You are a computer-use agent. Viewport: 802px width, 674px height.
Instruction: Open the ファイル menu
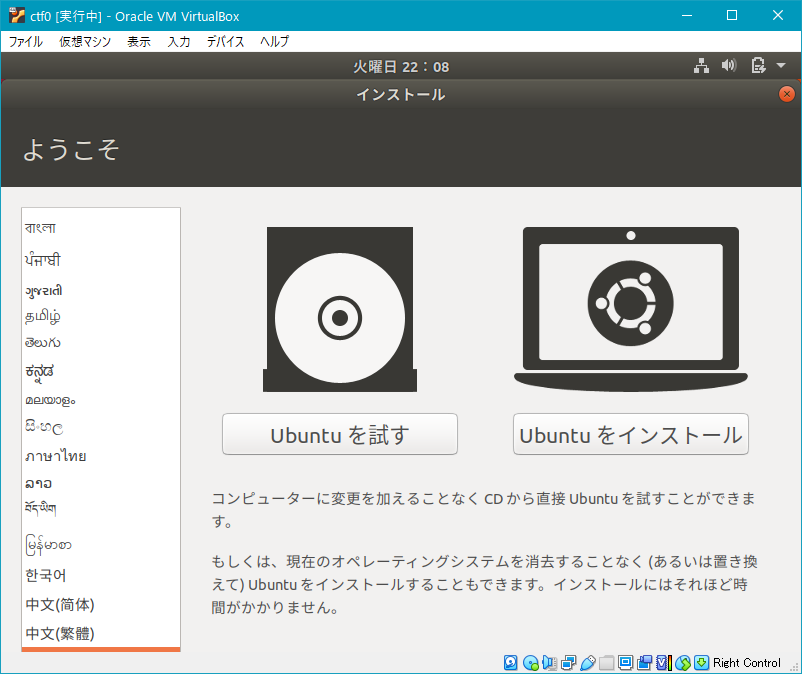pyautogui.click(x=26, y=41)
